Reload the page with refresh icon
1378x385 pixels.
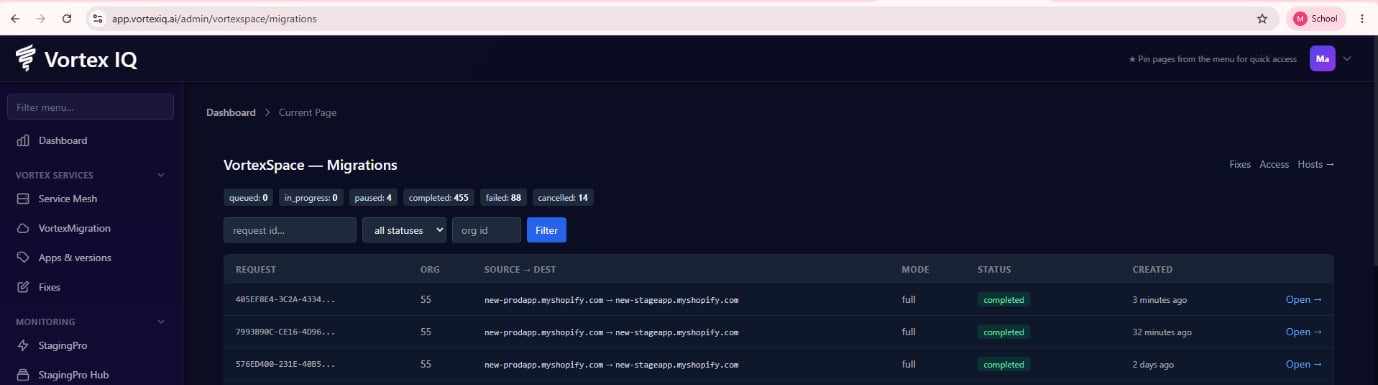(67, 18)
